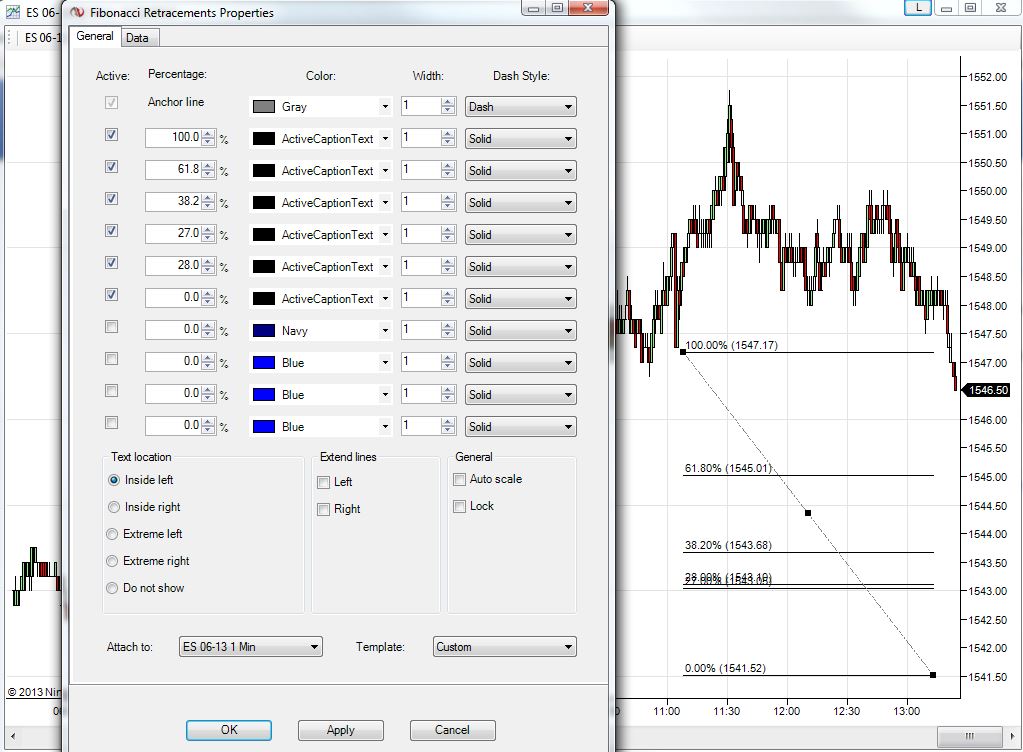This screenshot has width=1023, height=752.
Task: Click the Cancel button
Action: tap(453, 730)
